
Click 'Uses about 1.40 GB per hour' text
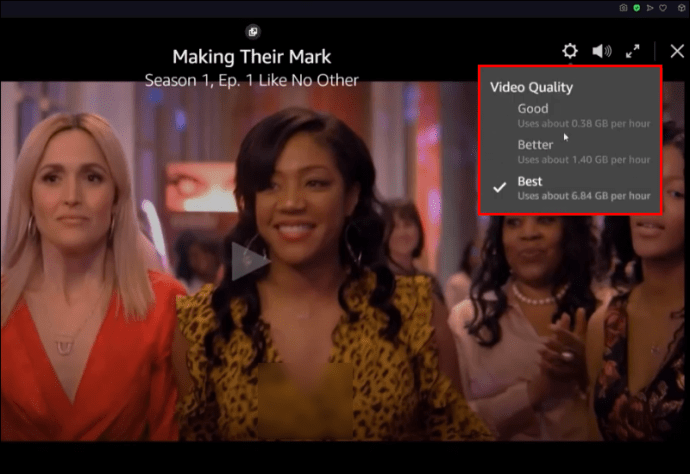pos(584,160)
